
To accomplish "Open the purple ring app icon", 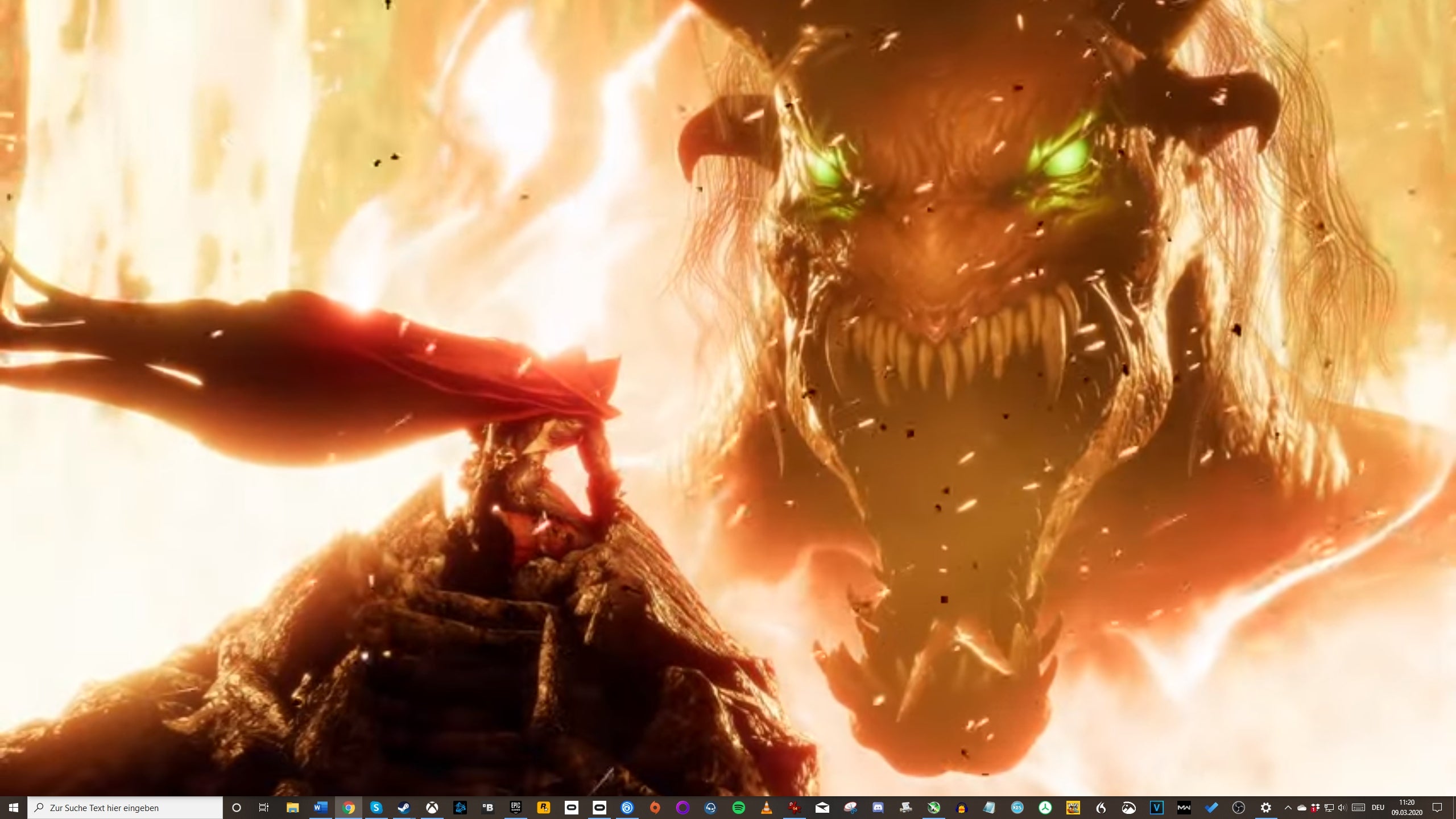I will [683, 808].
